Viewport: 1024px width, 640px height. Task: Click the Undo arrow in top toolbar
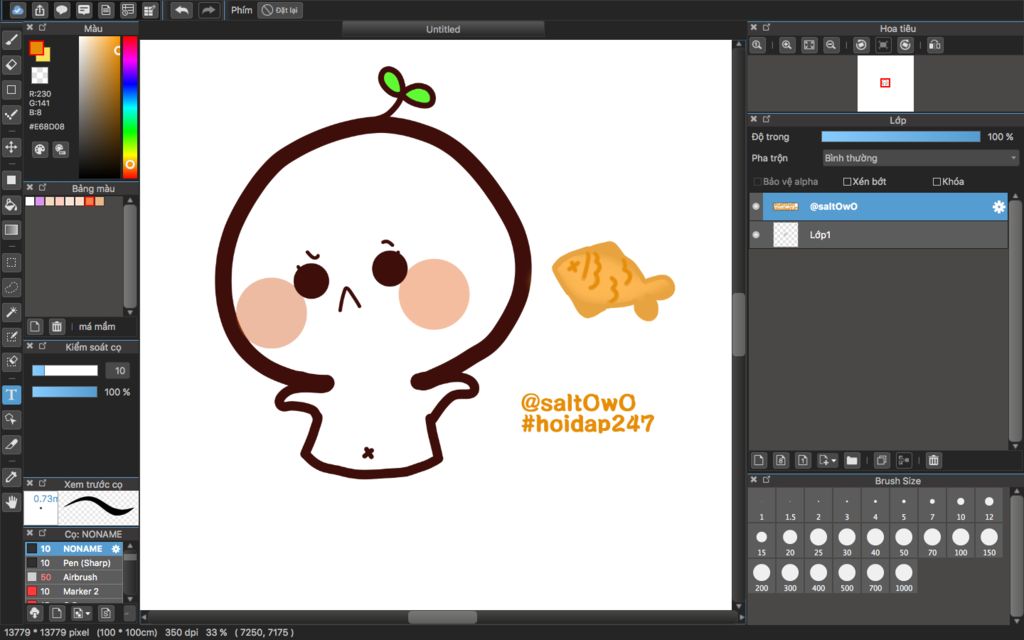click(182, 10)
